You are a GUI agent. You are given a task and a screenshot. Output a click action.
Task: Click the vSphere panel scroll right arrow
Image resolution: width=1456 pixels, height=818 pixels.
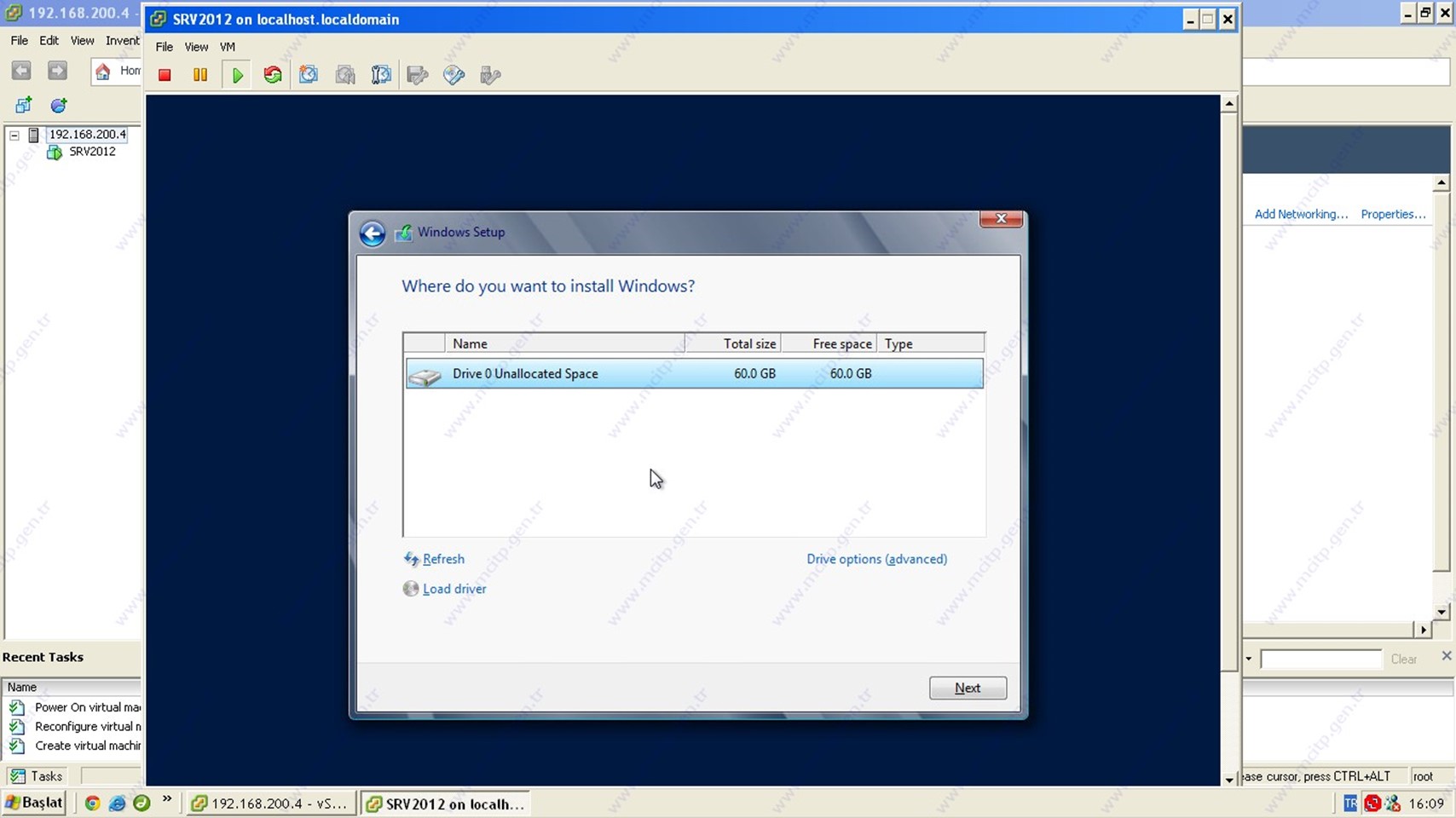[x=1424, y=629]
